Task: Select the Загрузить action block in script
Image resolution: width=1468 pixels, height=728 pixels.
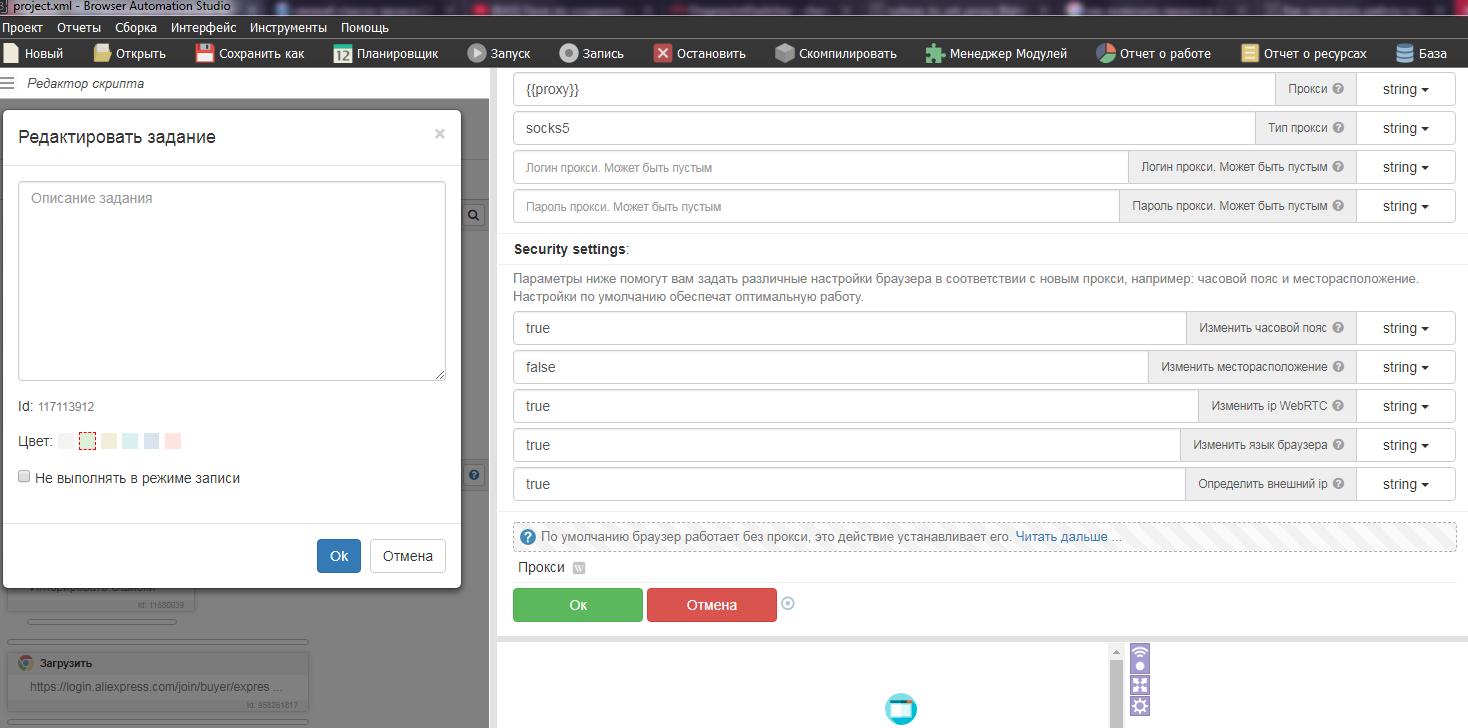Action: pyautogui.click(x=157, y=682)
